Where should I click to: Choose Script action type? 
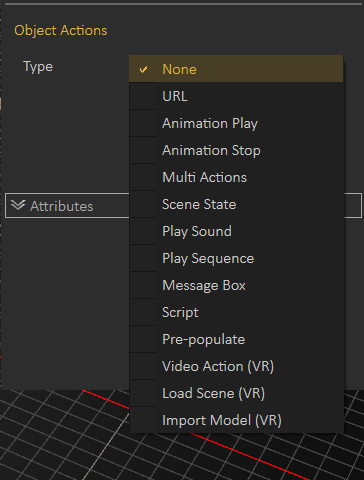coord(236,312)
